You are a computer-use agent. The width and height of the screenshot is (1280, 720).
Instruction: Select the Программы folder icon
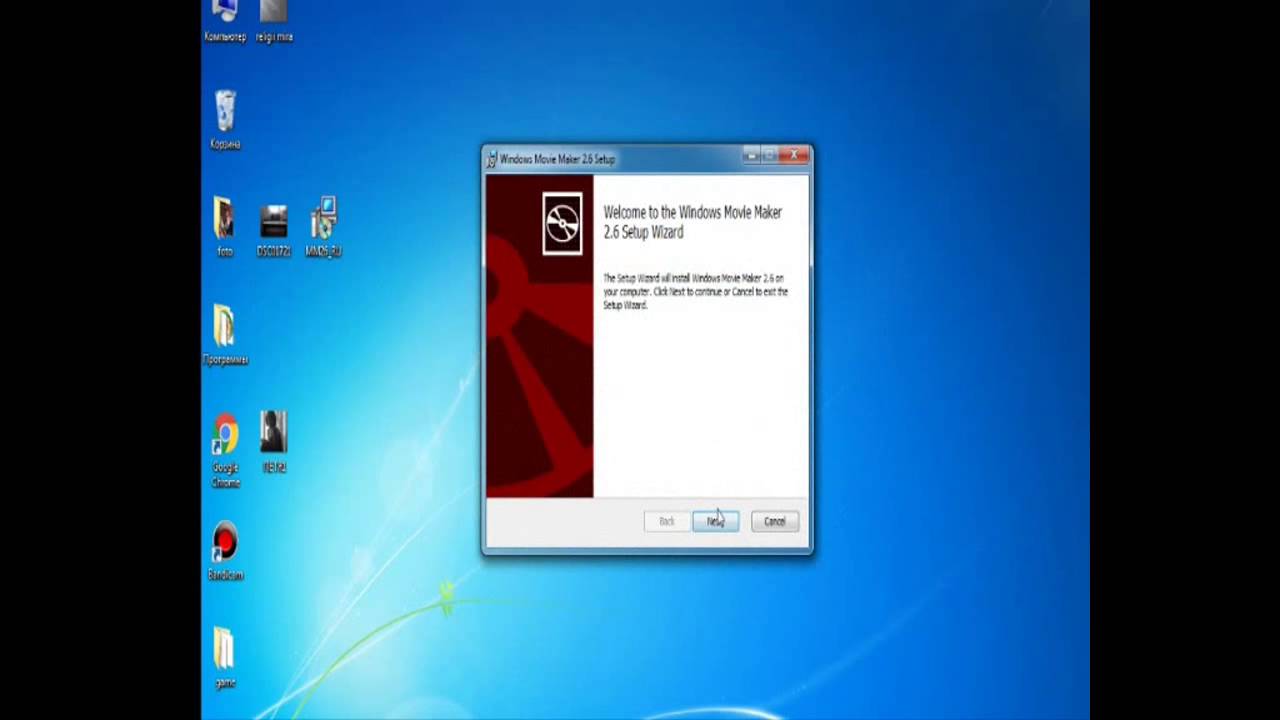tap(225, 335)
